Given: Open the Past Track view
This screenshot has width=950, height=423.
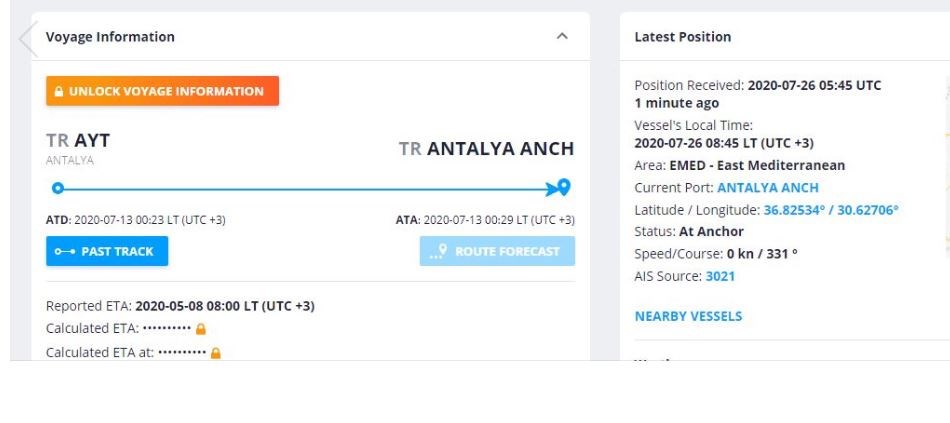Looking at the screenshot, I should (x=107, y=251).
